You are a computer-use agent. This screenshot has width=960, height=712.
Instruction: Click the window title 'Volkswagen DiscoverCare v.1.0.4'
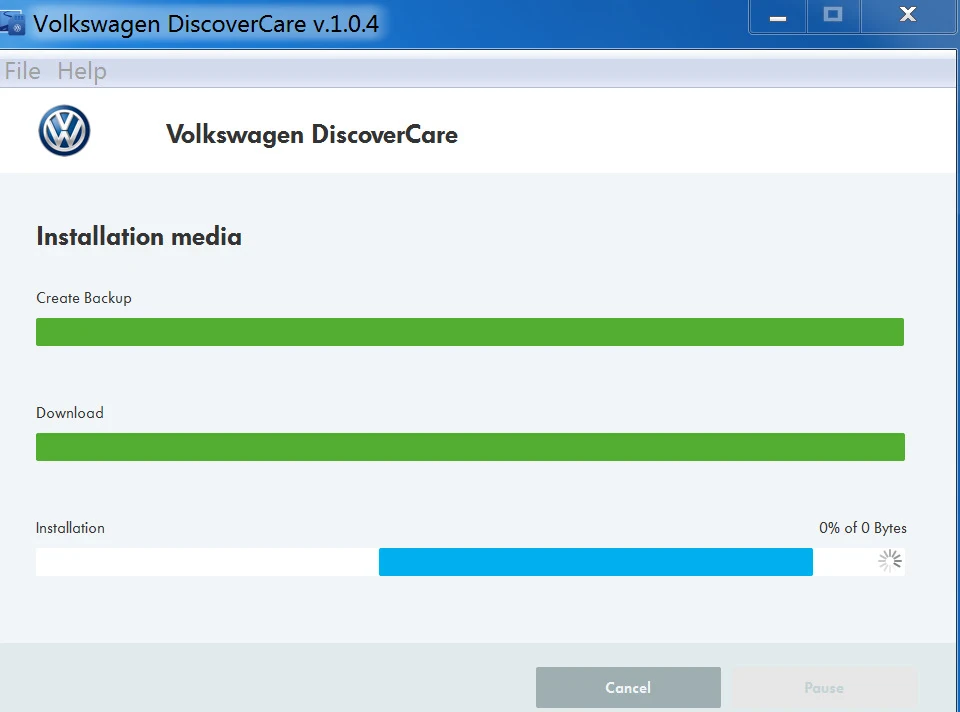tap(206, 24)
